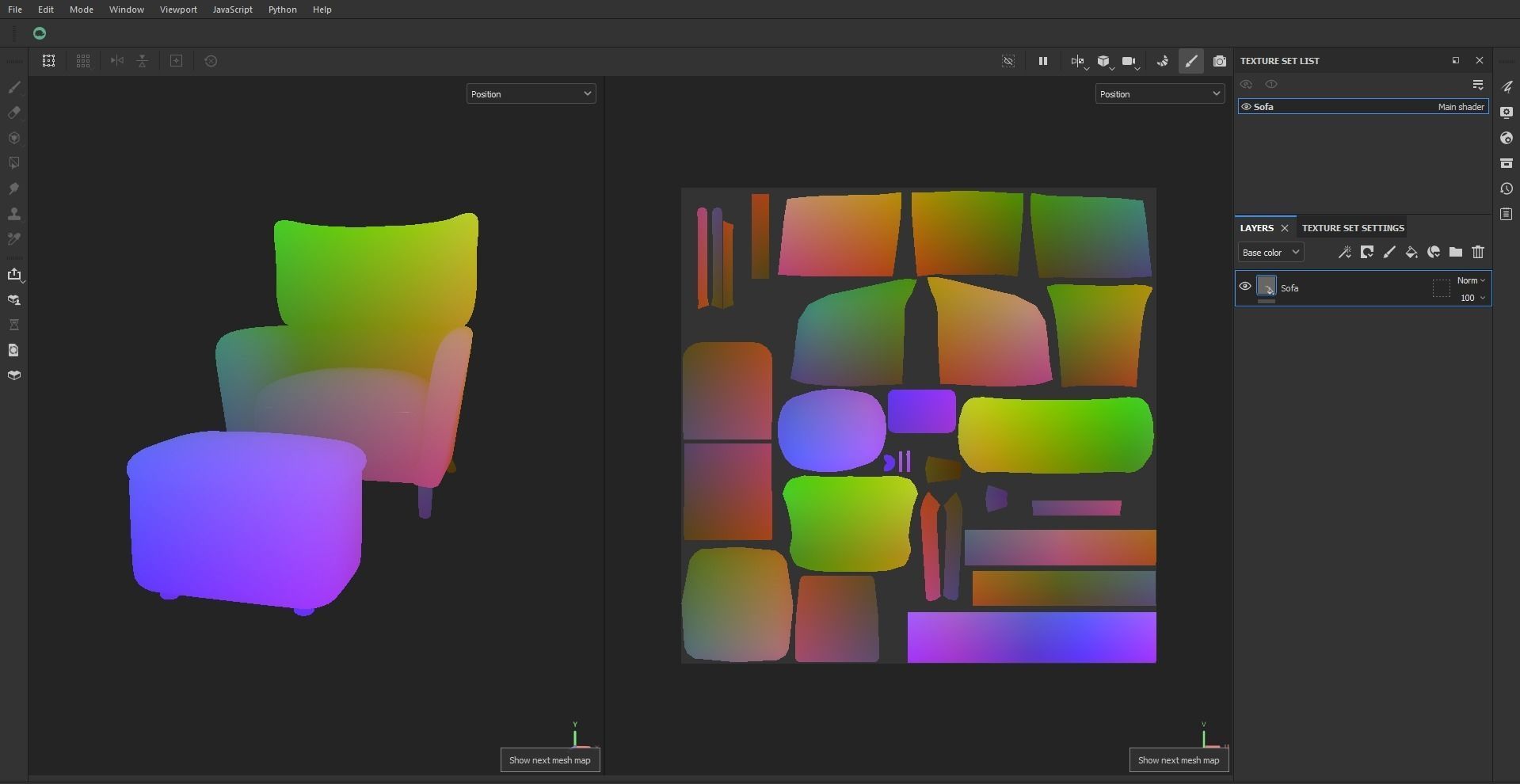This screenshot has height=784, width=1520.
Task: Select the Clone stamp tool
Action: [14, 214]
